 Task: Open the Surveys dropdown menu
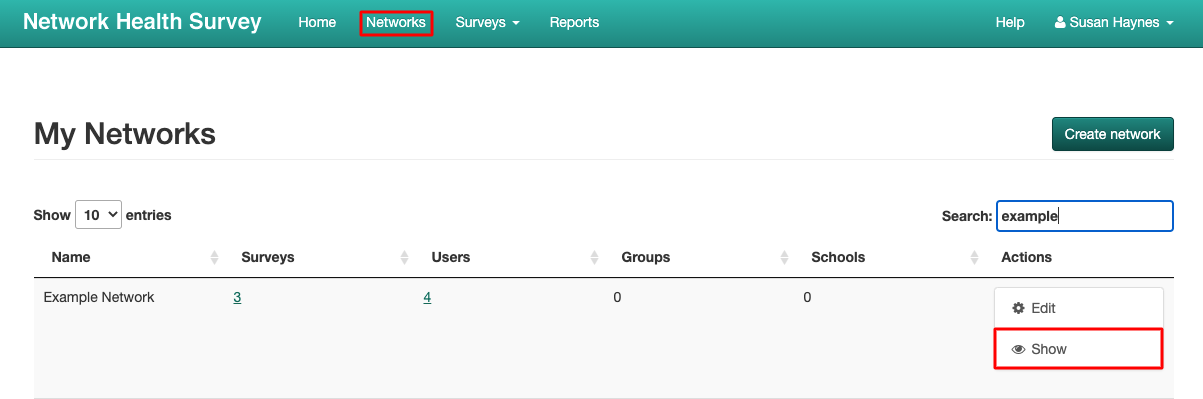pos(487,22)
